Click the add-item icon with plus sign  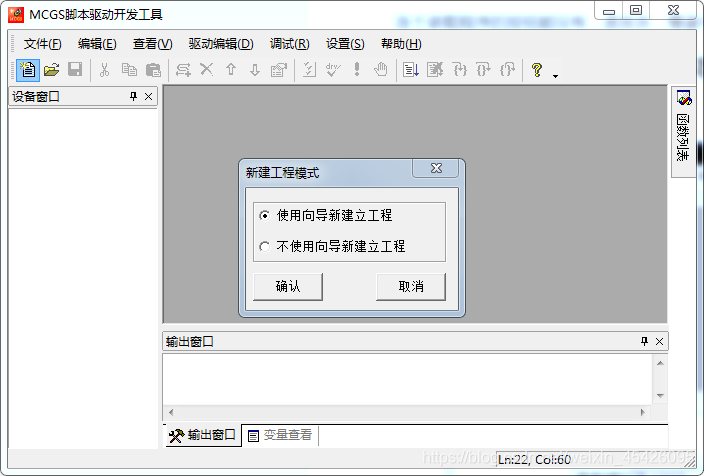[183, 70]
